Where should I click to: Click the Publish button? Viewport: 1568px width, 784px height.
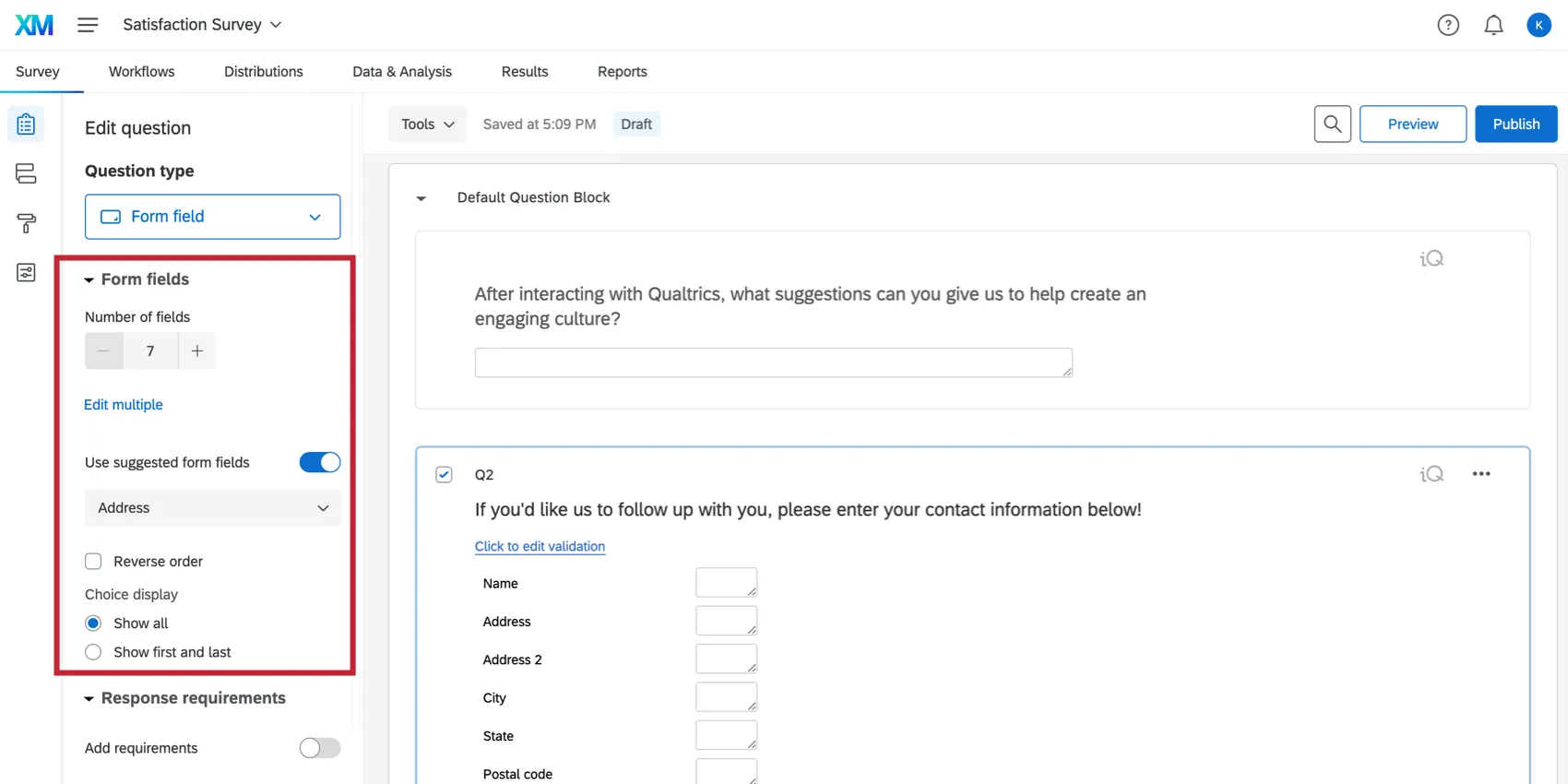1515,124
